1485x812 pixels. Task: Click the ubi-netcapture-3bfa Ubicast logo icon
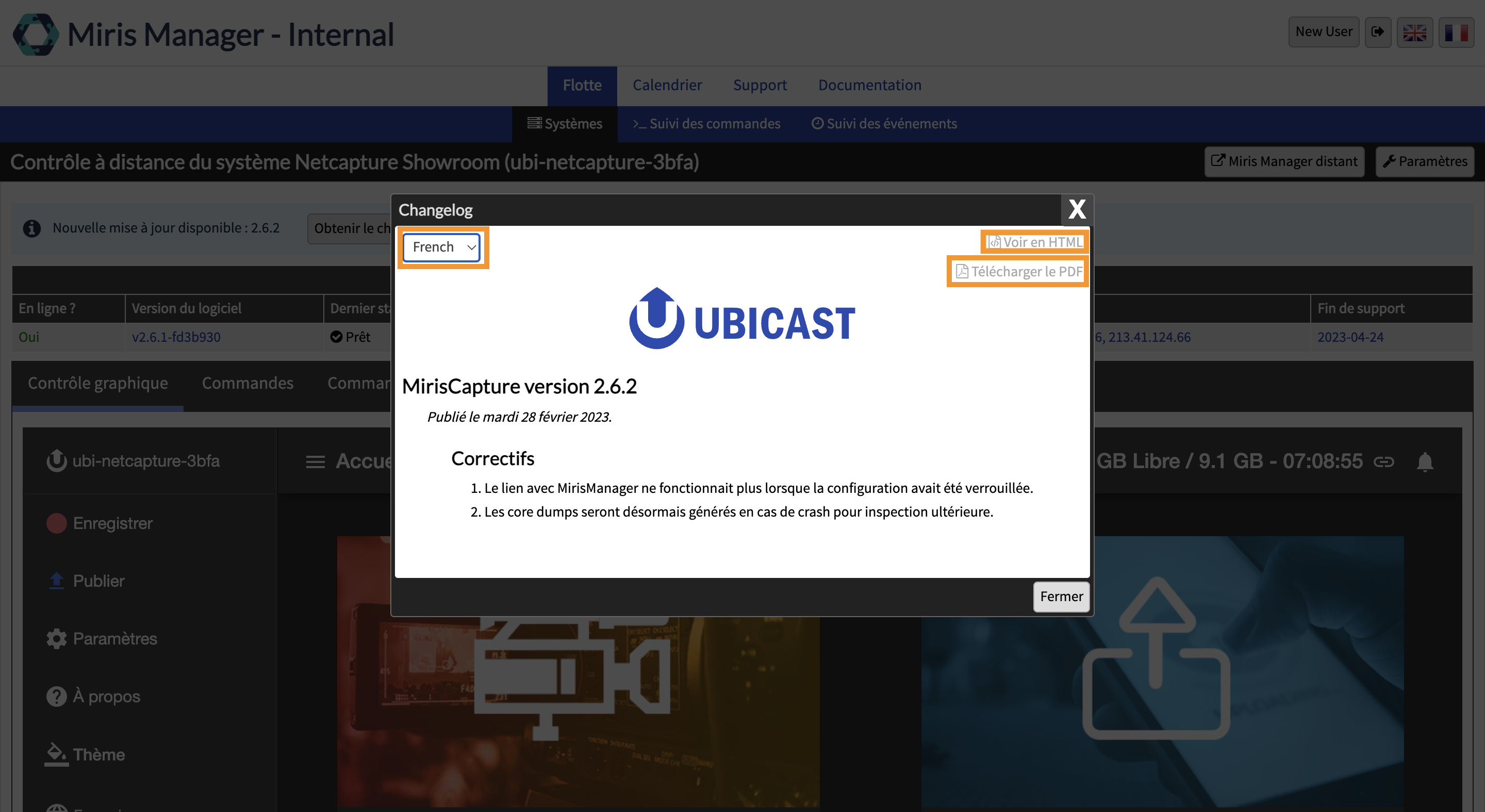tap(57, 460)
